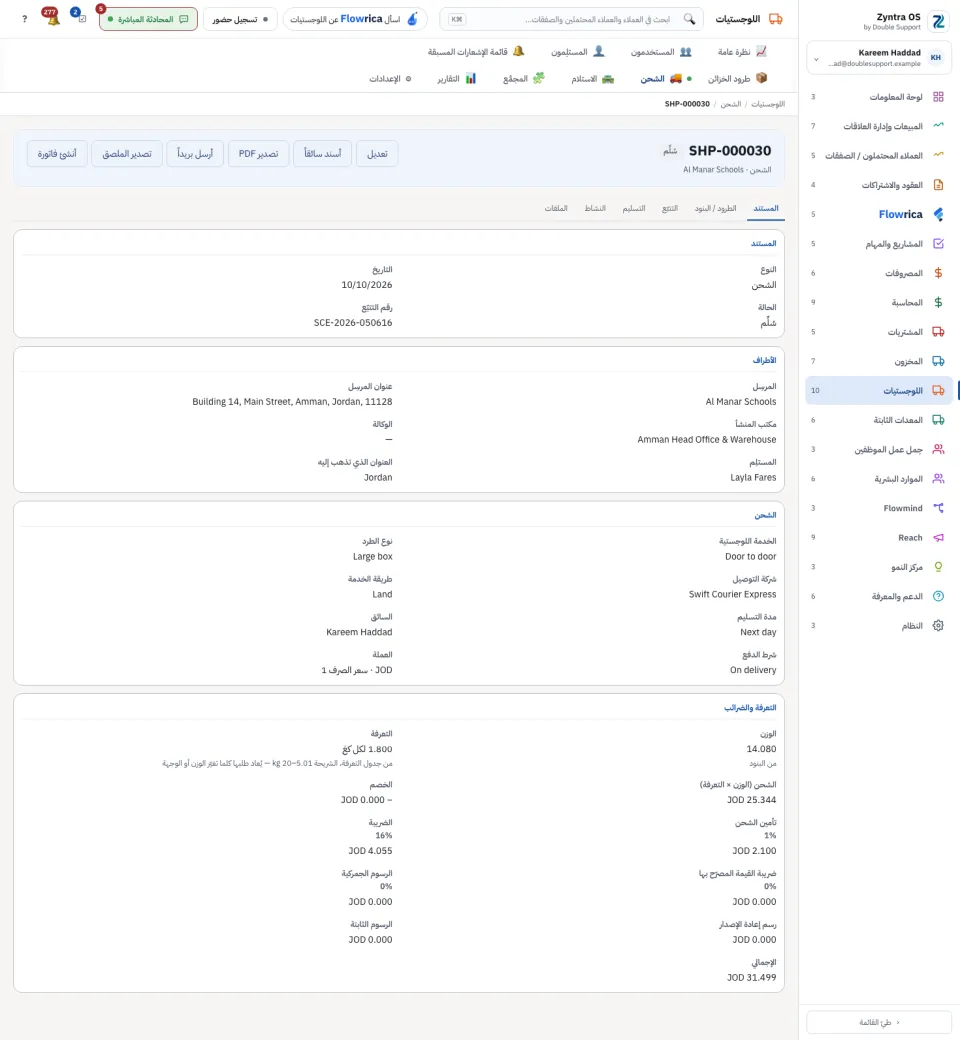Open the tasks checklist icon with badge 2
Viewport: 960px width, 1040px height.
coord(80,17)
